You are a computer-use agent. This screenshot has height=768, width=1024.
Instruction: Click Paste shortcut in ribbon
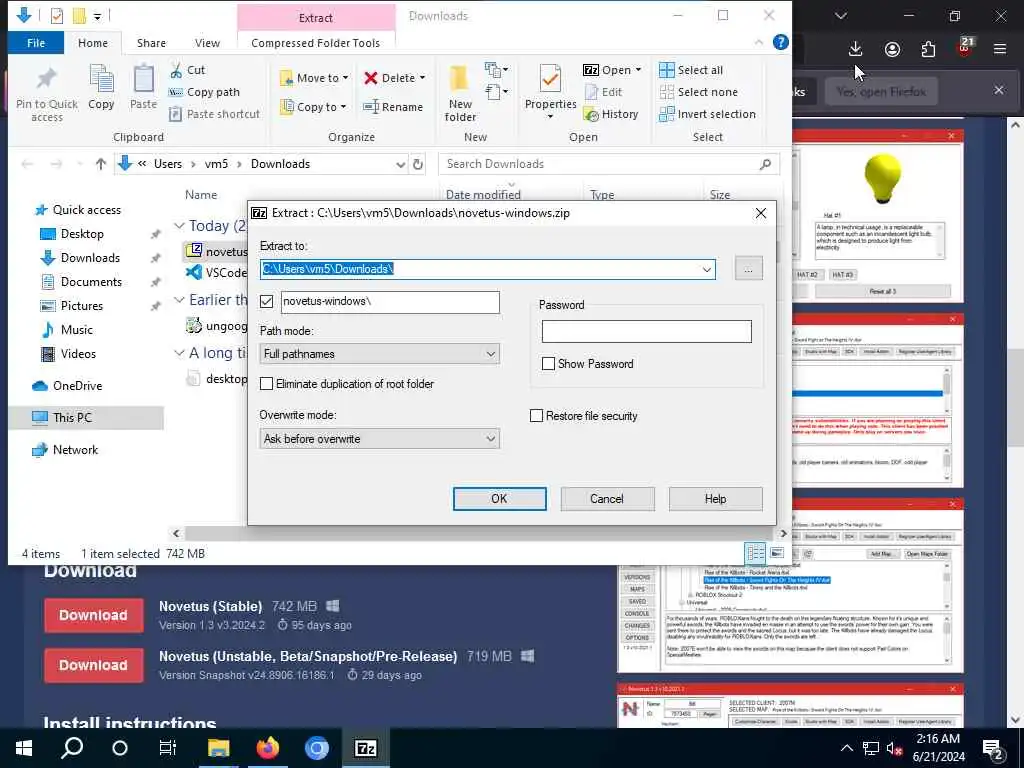[x=214, y=114]
